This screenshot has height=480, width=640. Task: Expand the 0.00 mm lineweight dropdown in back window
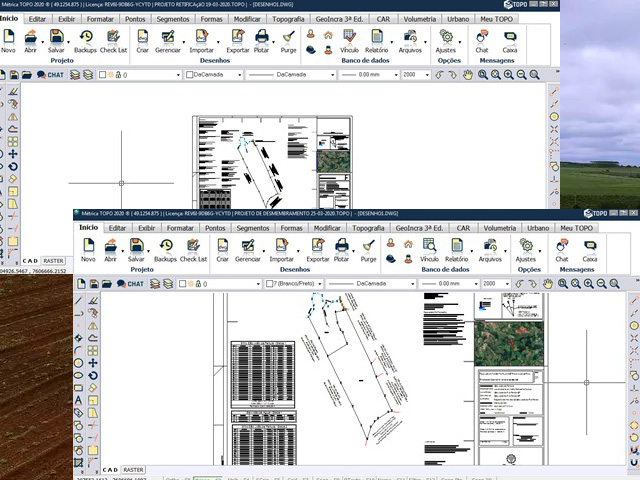pos(370,75)
